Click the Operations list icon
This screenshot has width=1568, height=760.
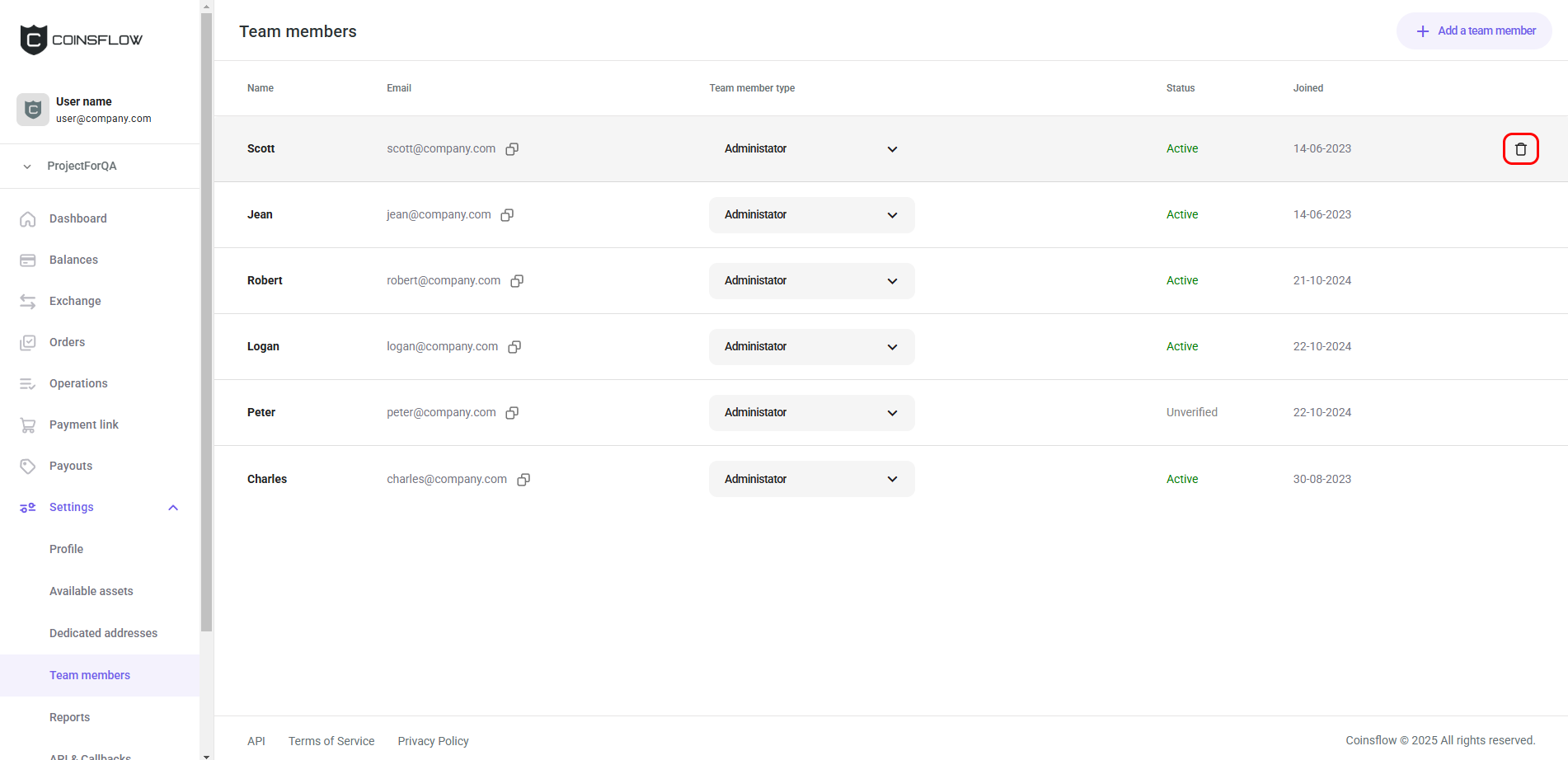(x=28, y=384)
